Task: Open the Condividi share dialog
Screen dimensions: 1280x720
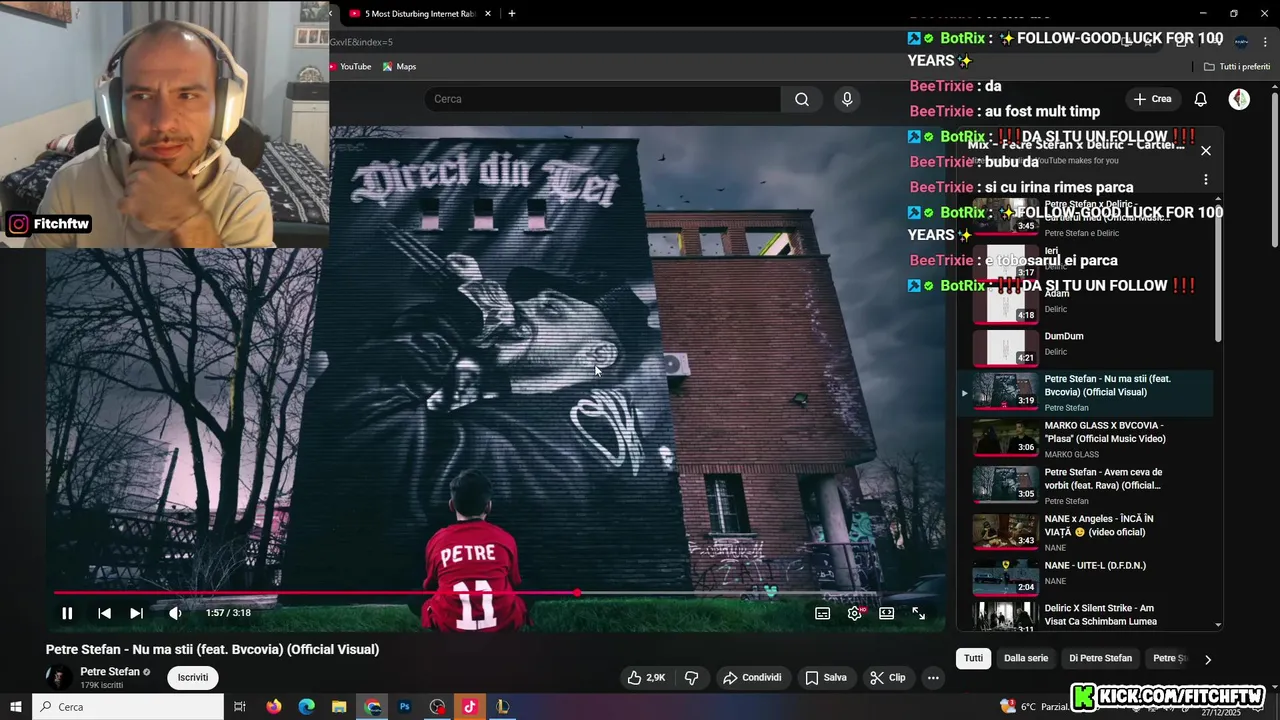Action: pyautogui.click(x=752, y=677)
